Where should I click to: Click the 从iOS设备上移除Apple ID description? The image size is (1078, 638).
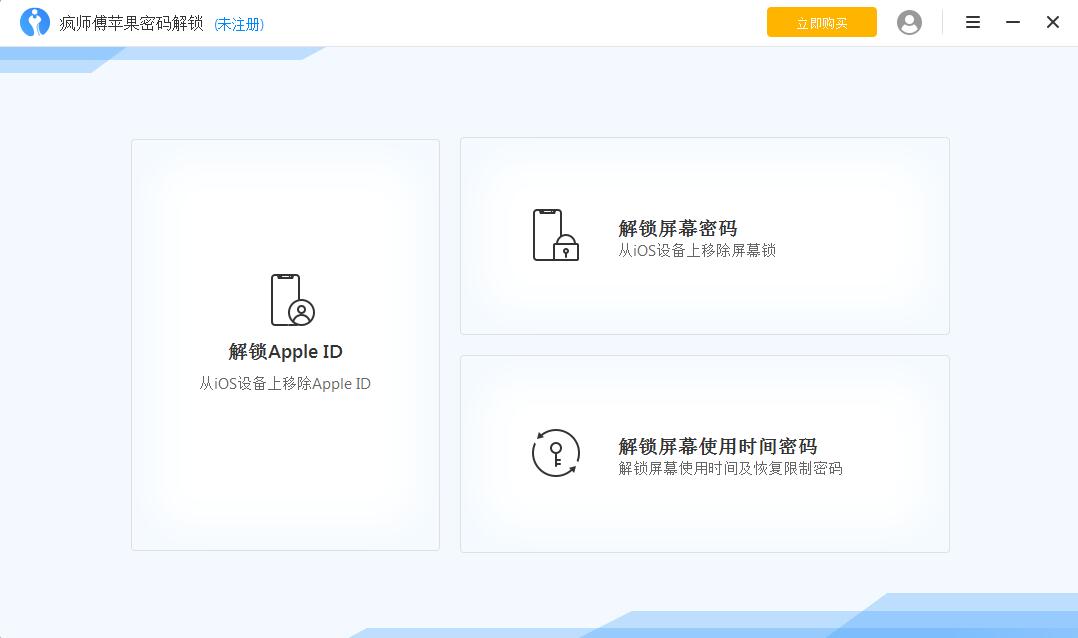285,384
